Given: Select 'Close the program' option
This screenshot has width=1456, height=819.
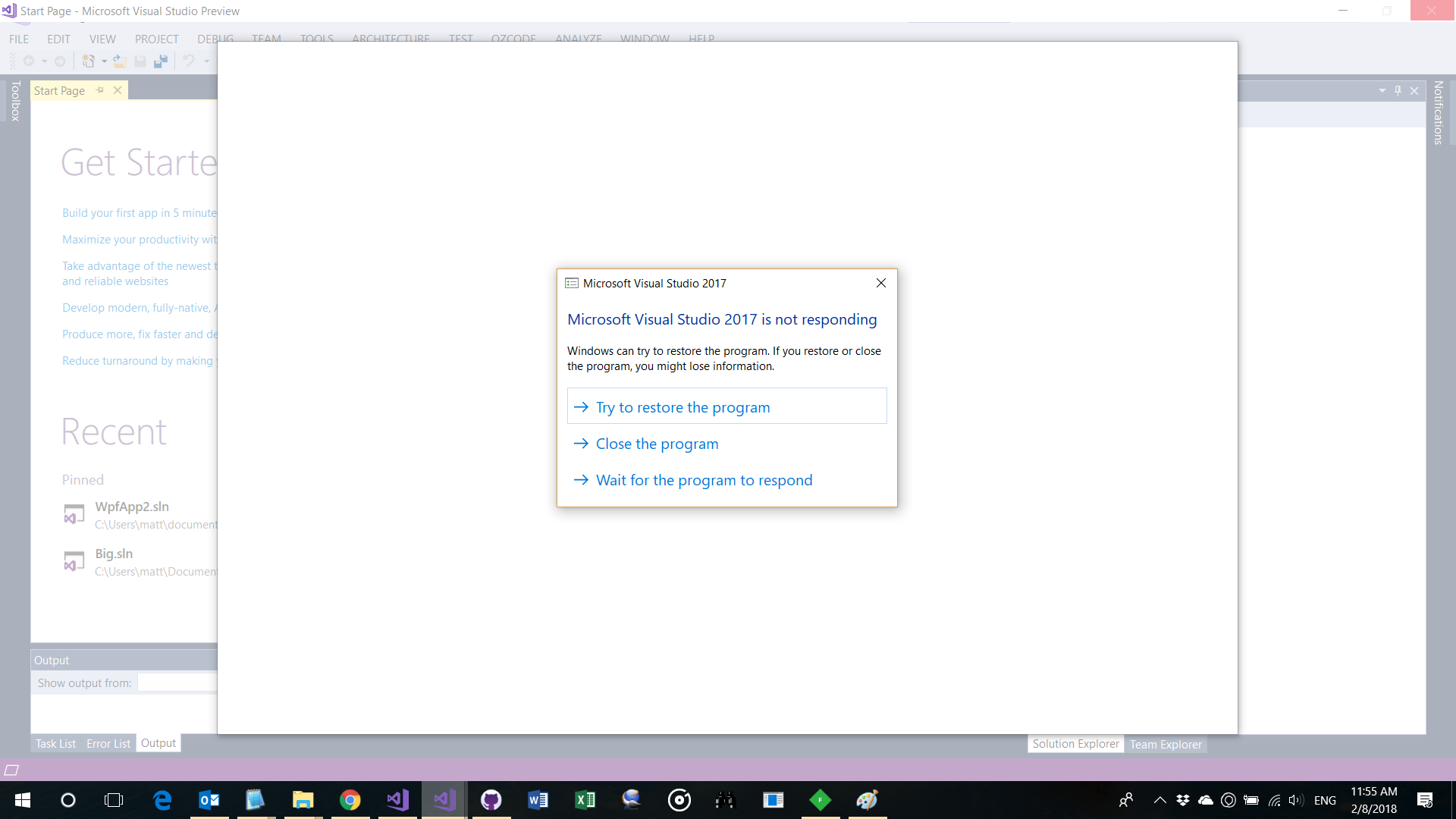Looking at the screenshot, I should click(x=726, y=444).
